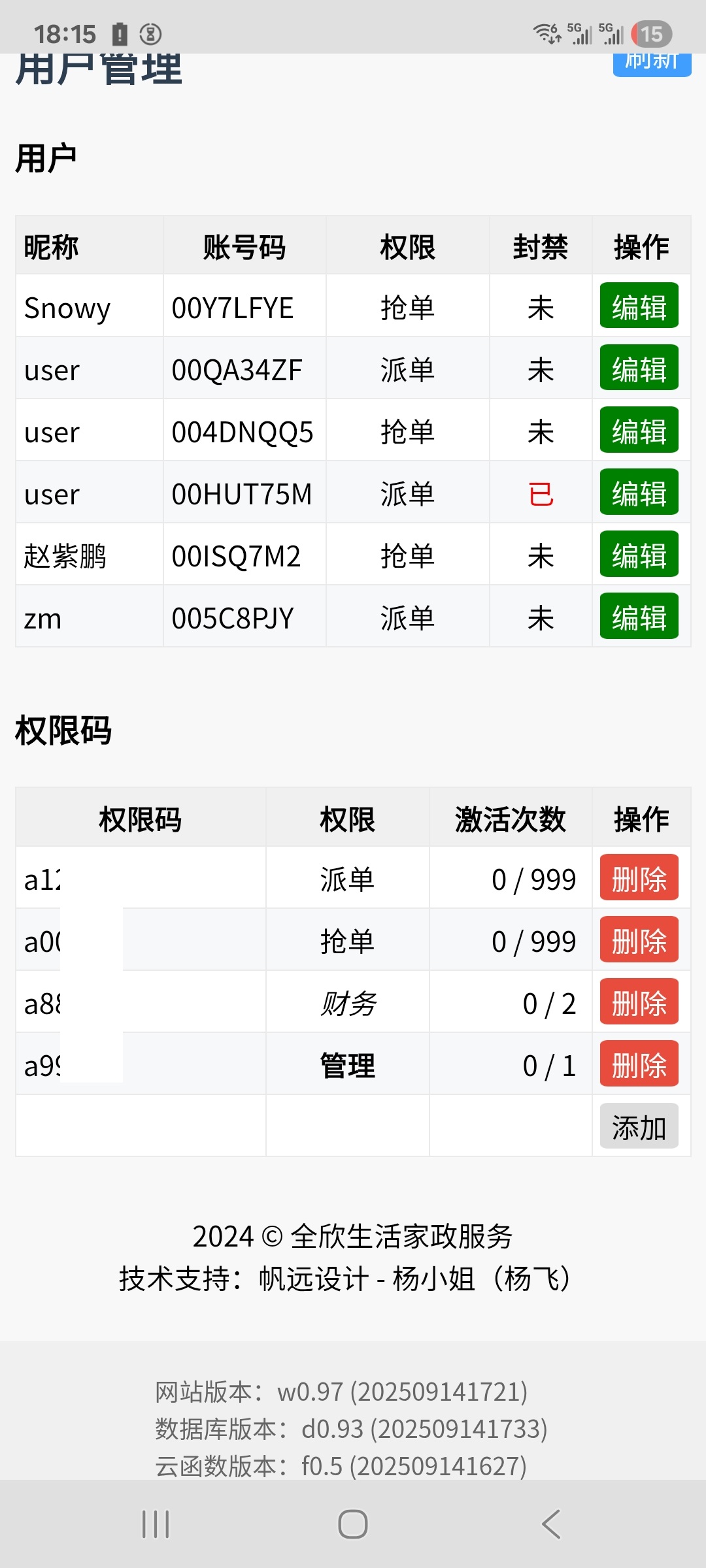Tap the empty permission code input cell
The height and width of the screenshot is (1568, 706).
(141, 1126)
